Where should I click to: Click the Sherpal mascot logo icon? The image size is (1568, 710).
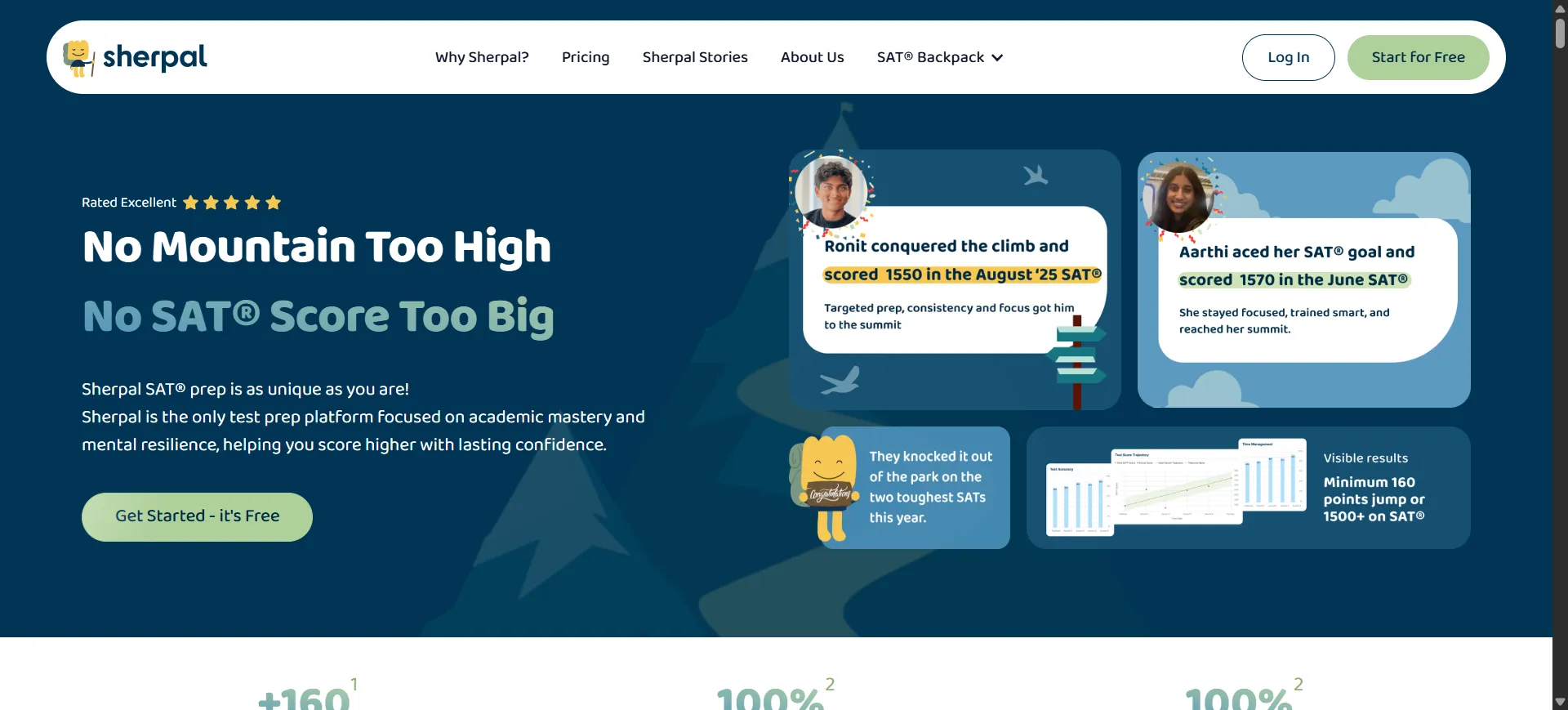[x=78, y=58]
